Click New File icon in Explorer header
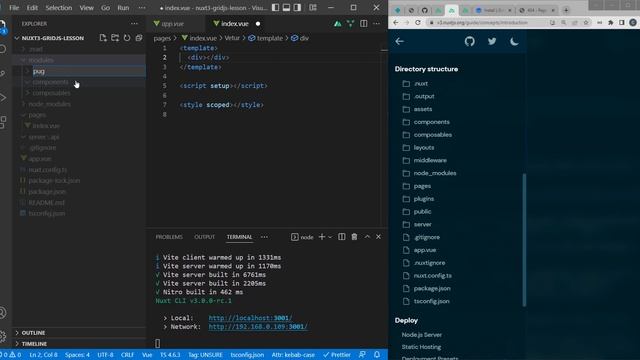 point(103,38)
